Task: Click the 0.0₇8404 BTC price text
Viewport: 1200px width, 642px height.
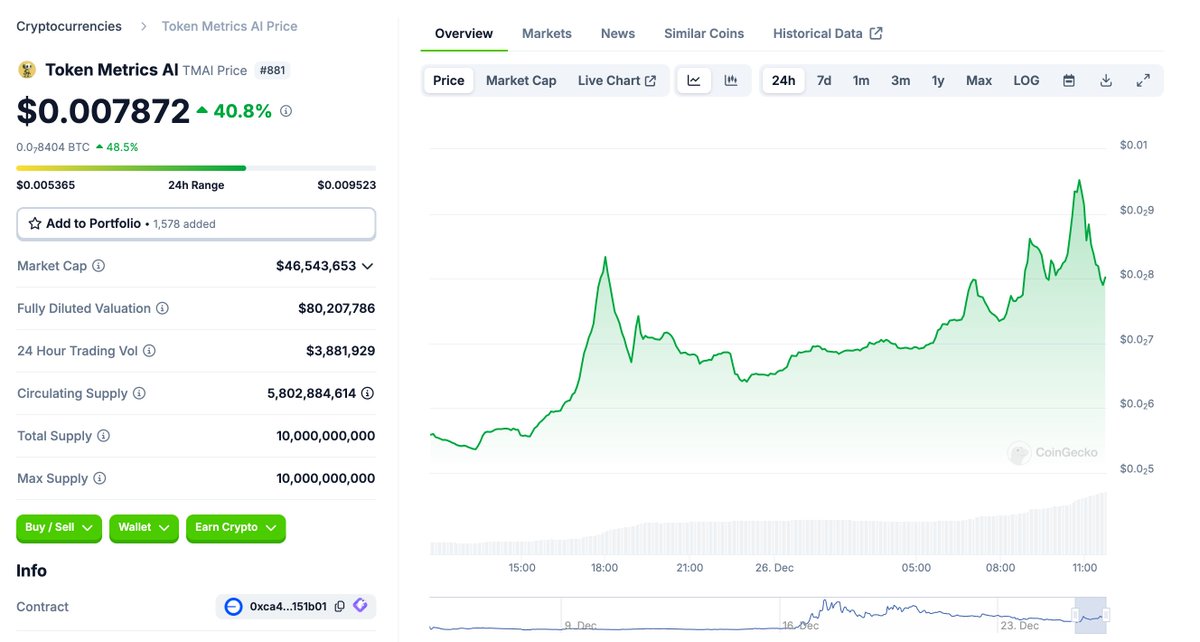Action: tap(53, 147)
